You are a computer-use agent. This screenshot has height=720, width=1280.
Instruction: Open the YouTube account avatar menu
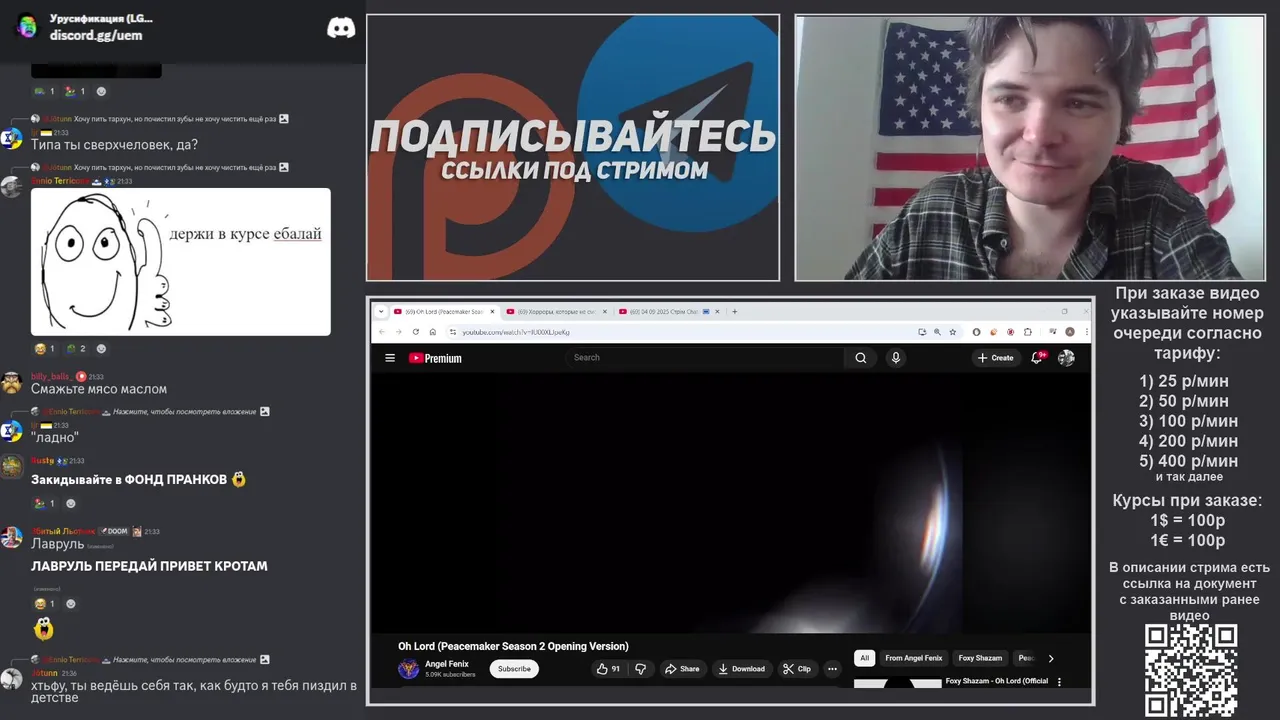(1066, 358)
